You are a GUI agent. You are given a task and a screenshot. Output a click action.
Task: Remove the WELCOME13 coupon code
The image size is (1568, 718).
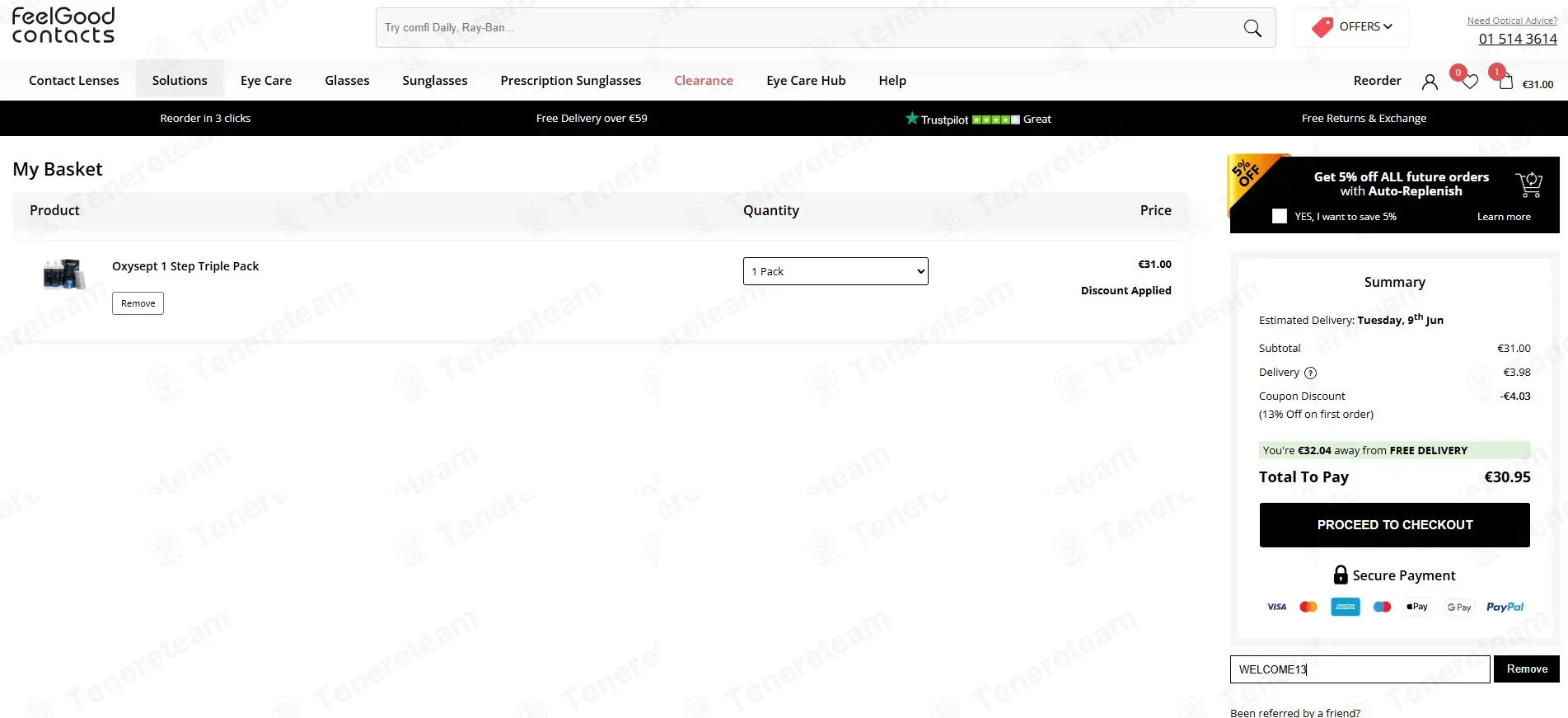tap(1527, 669)
